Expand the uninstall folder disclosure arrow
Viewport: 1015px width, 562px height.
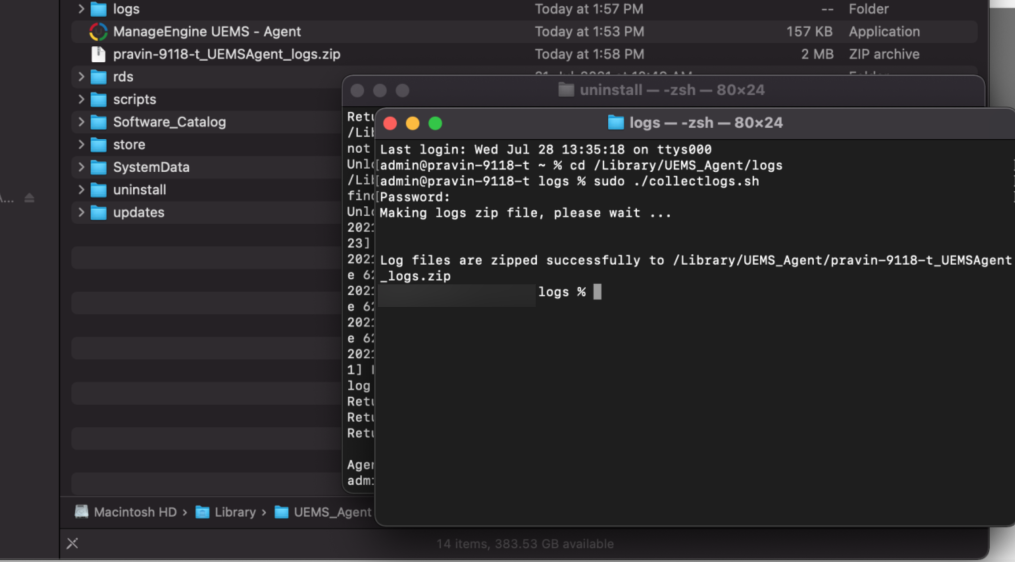[80, 190]
